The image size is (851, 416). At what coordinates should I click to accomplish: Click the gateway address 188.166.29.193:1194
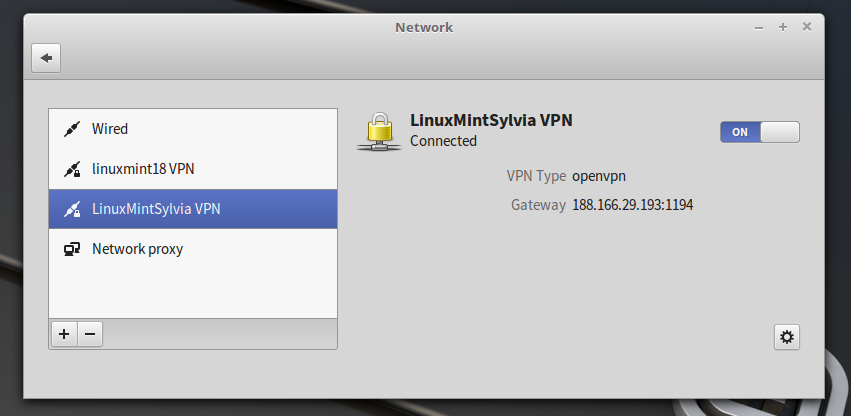632,205
